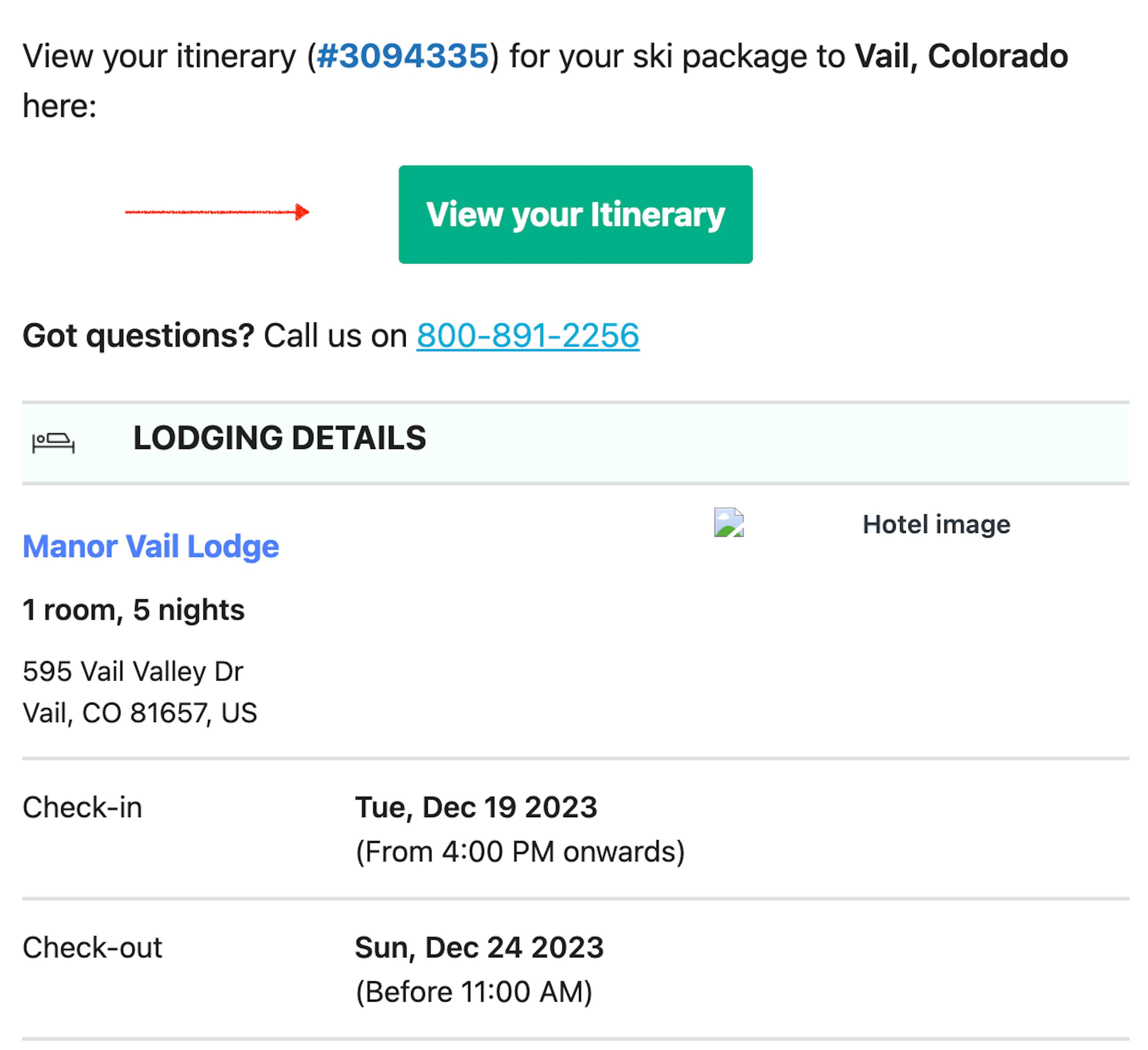Click the LODGING DETAILS section heading
The height and width of the screenshot is (1050, 1148).
click(x=280, y=438)
